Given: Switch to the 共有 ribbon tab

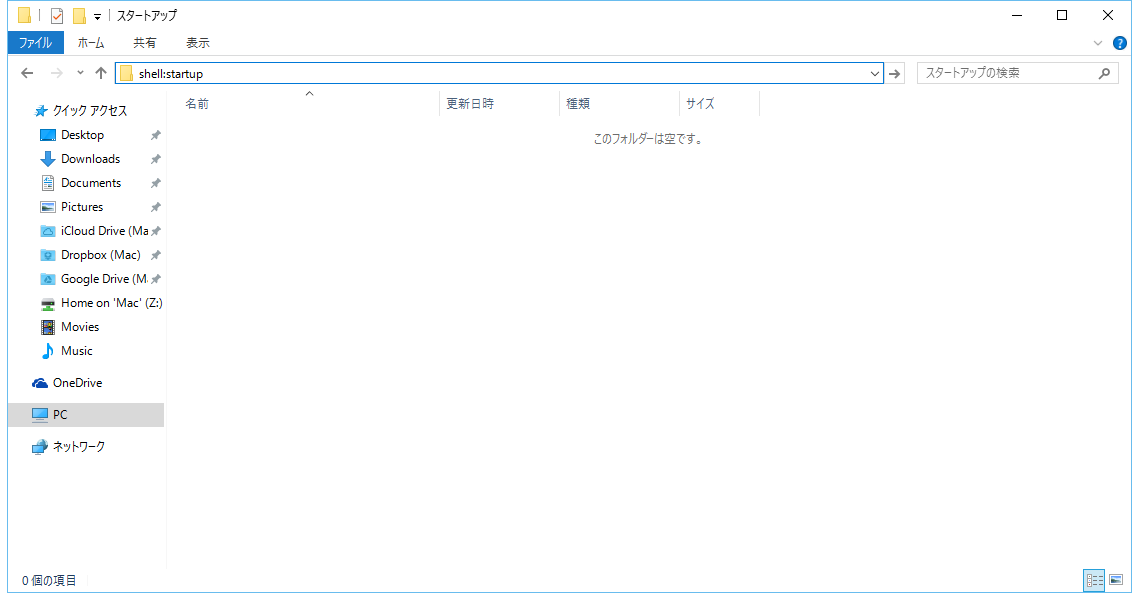Looking at the screenshot, I should [x=145, y=43].
